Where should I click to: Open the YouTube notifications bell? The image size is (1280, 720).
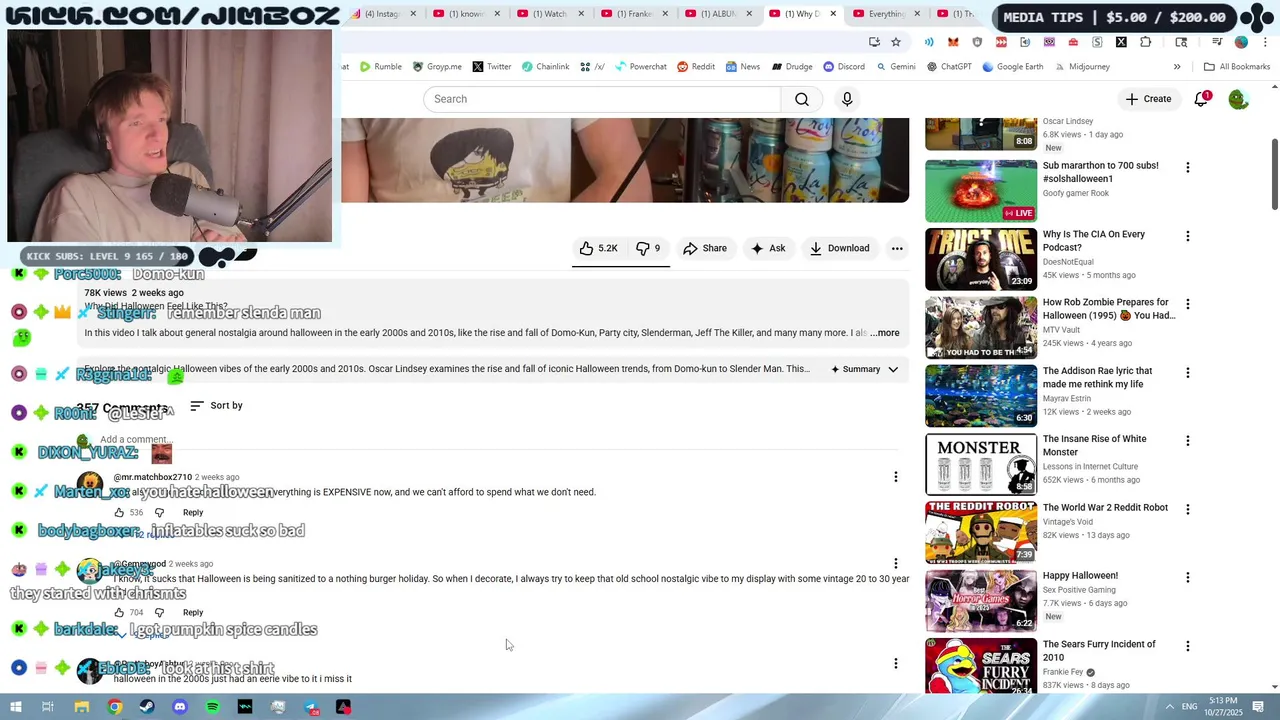tap(1202, 99)
